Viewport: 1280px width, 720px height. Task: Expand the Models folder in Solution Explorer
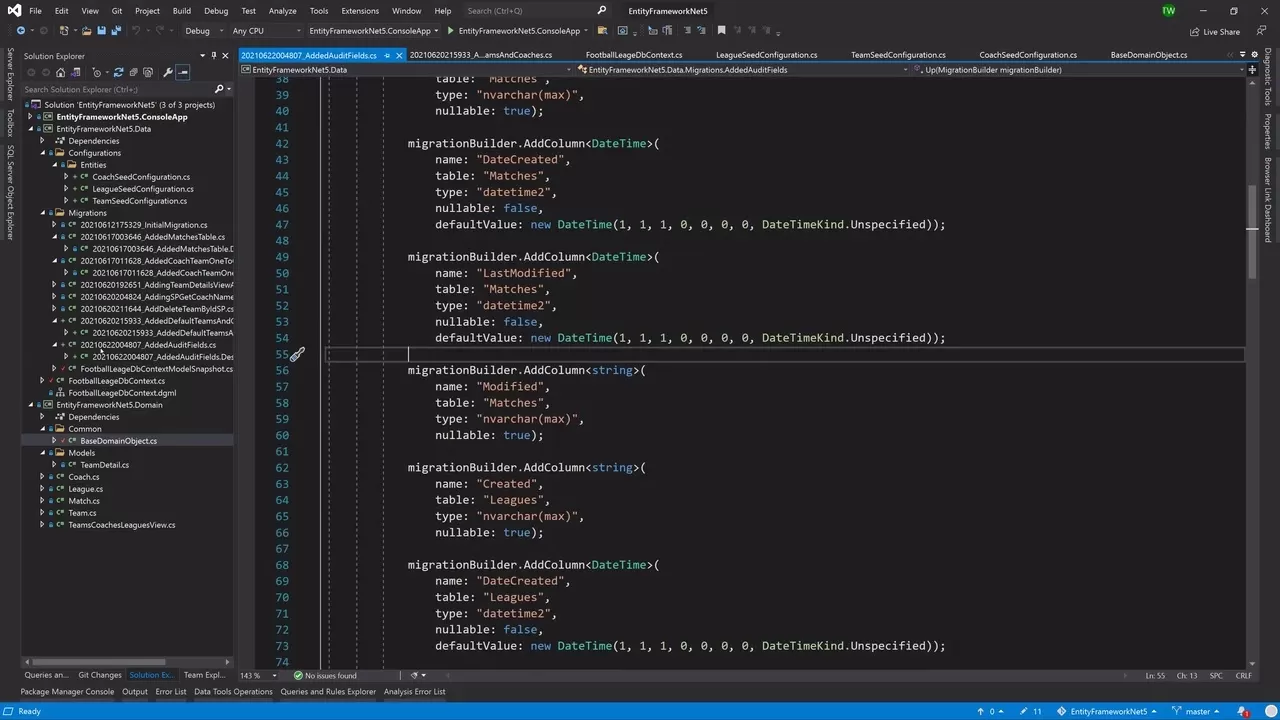click(43, 452)
